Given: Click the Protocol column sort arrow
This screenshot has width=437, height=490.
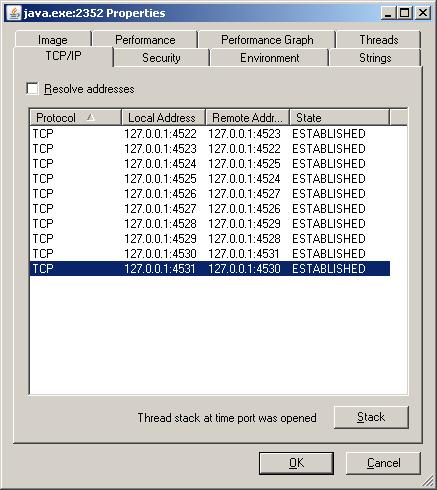Looking at the screenshot, I should (91, 117).
